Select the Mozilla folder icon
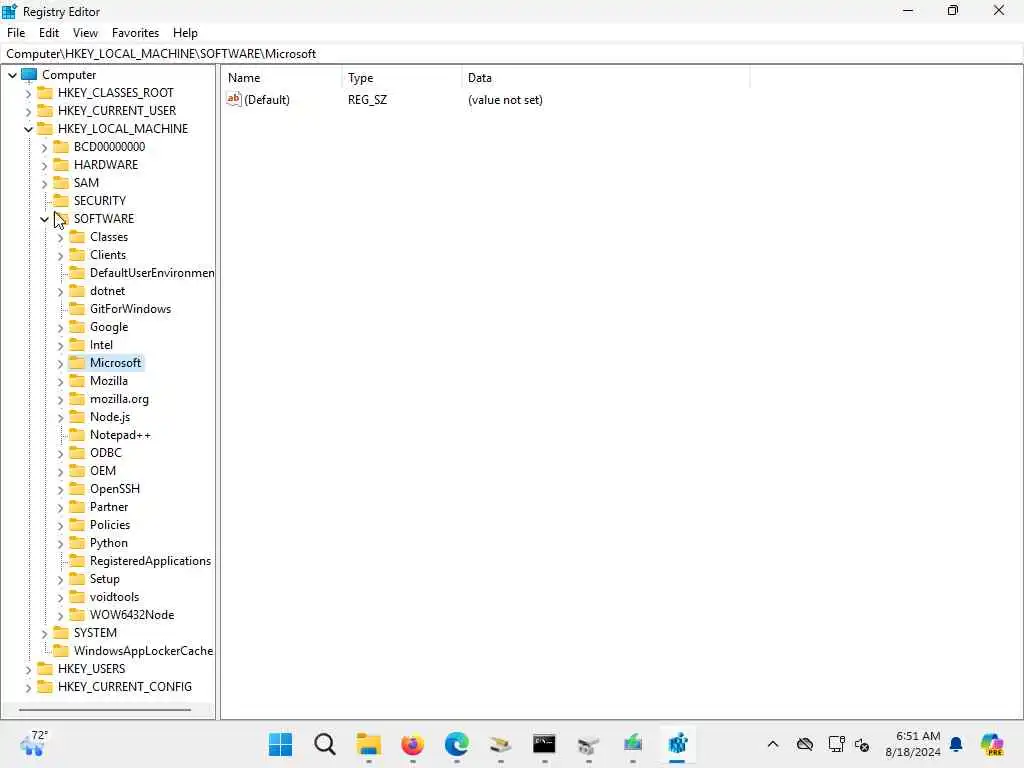This screenshot has height=768, width=1024. (77, 381)
